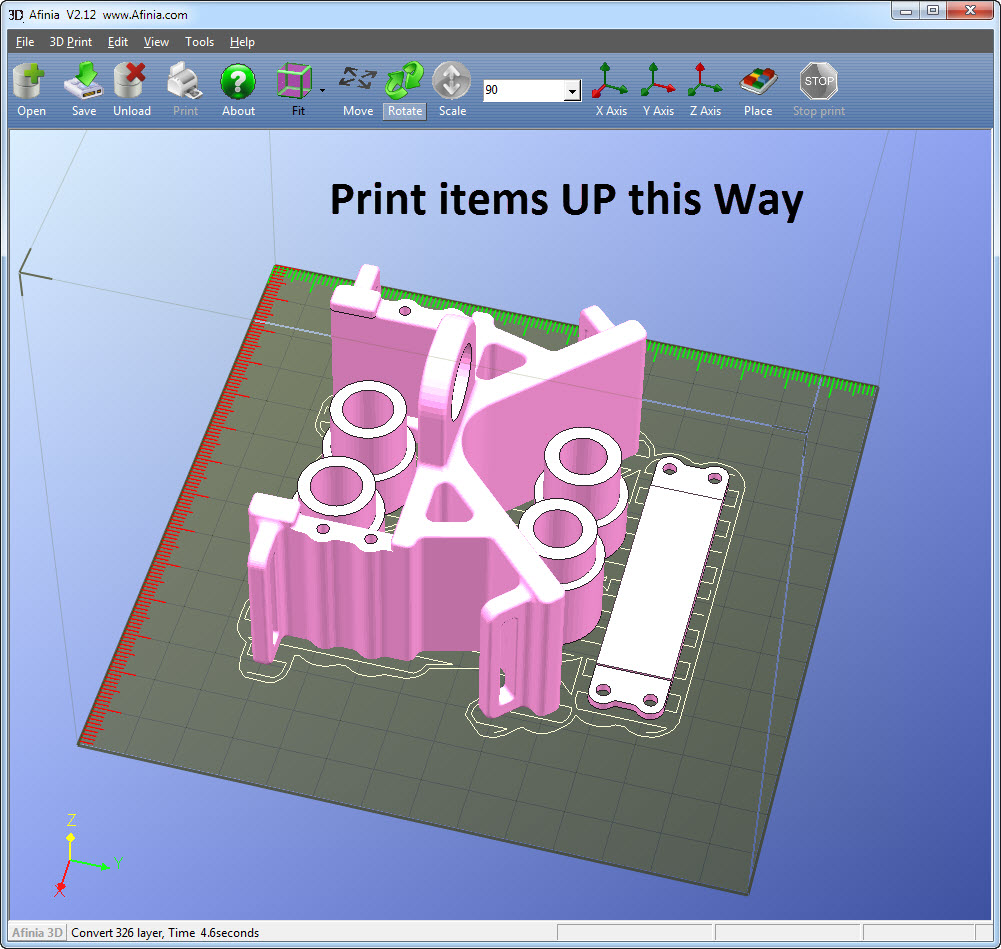The width and height of the screenshot is (1001, 949).
Task: Toggle the Rotate tool
Action: point(405,89)
